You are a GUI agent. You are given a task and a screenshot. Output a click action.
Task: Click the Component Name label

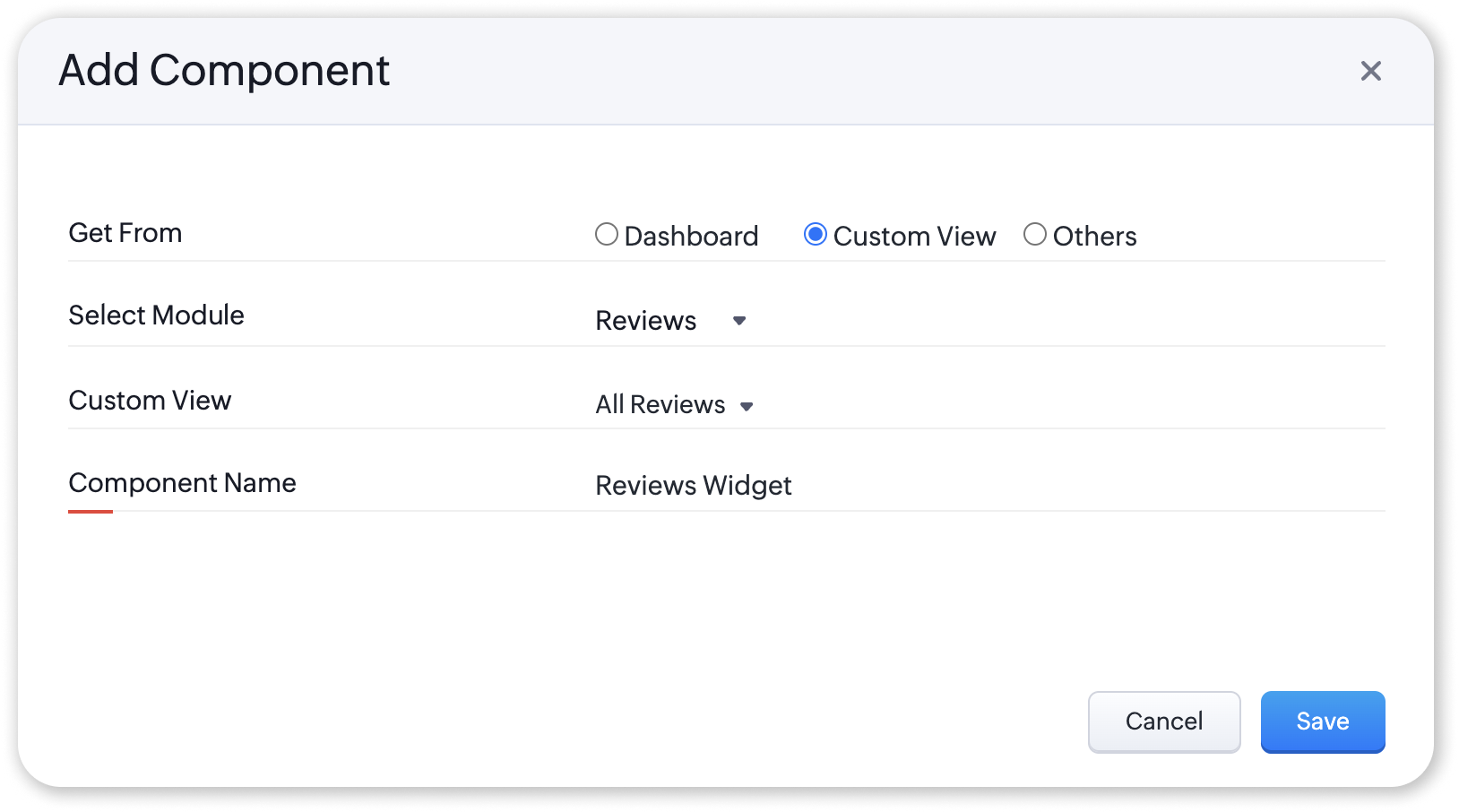click(x=183, y=483)
